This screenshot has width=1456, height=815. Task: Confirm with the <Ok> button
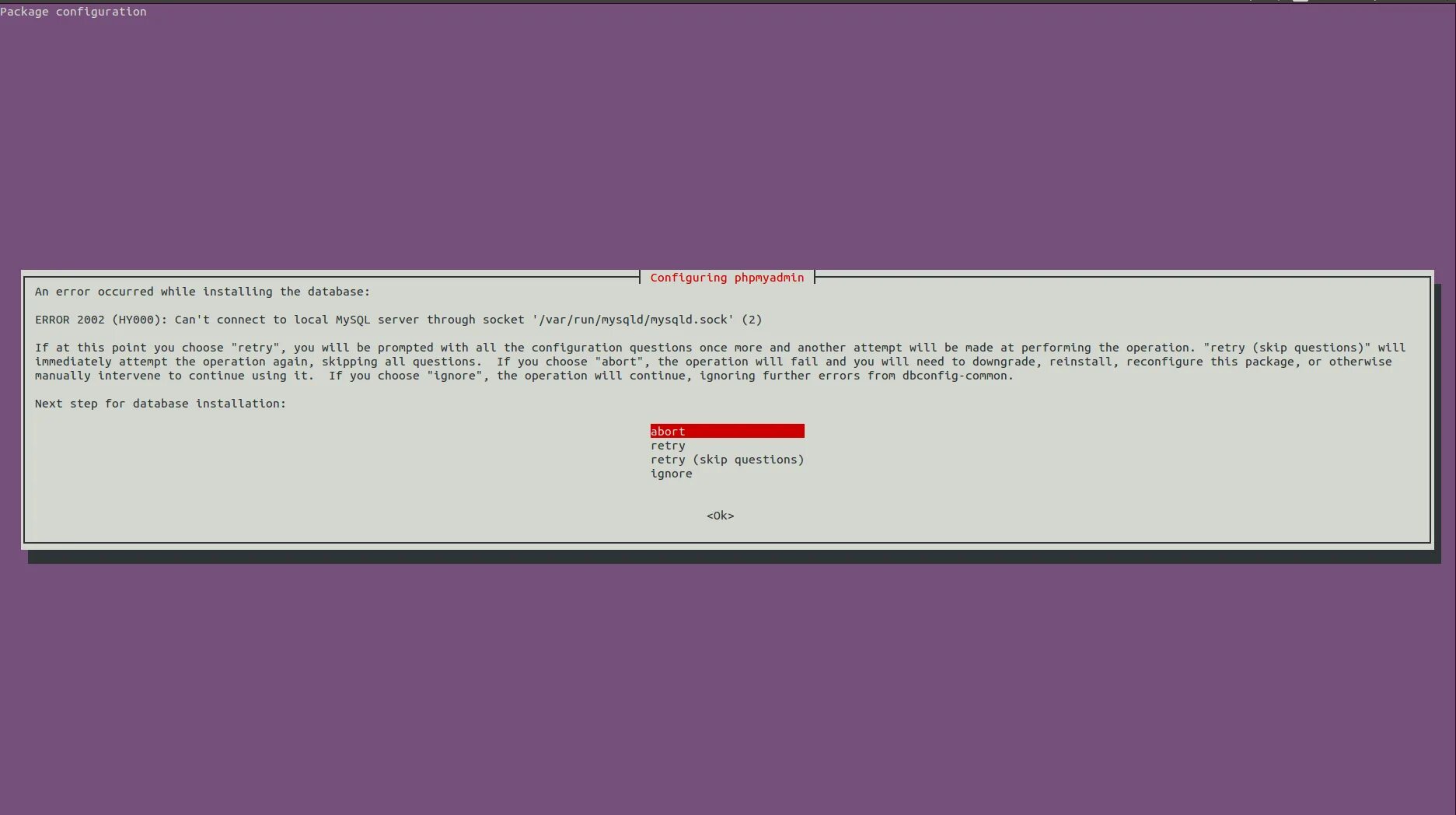pyautogui.click(x=720, y=516)
